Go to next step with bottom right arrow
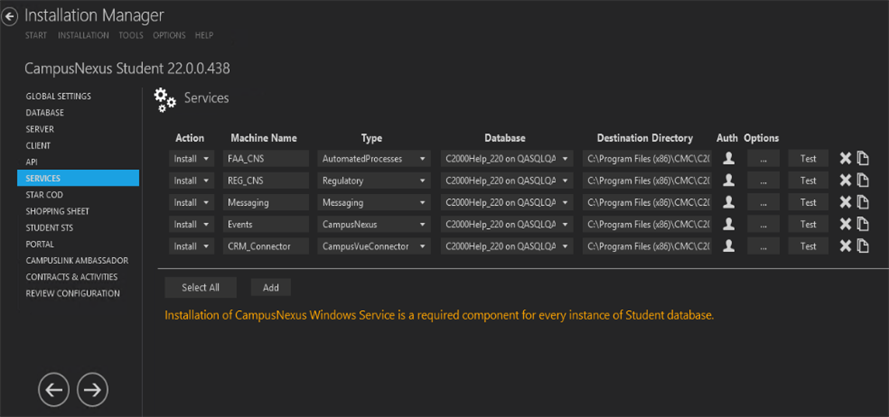The height and width of the screenshot is (417, 889). click(92, 390)
